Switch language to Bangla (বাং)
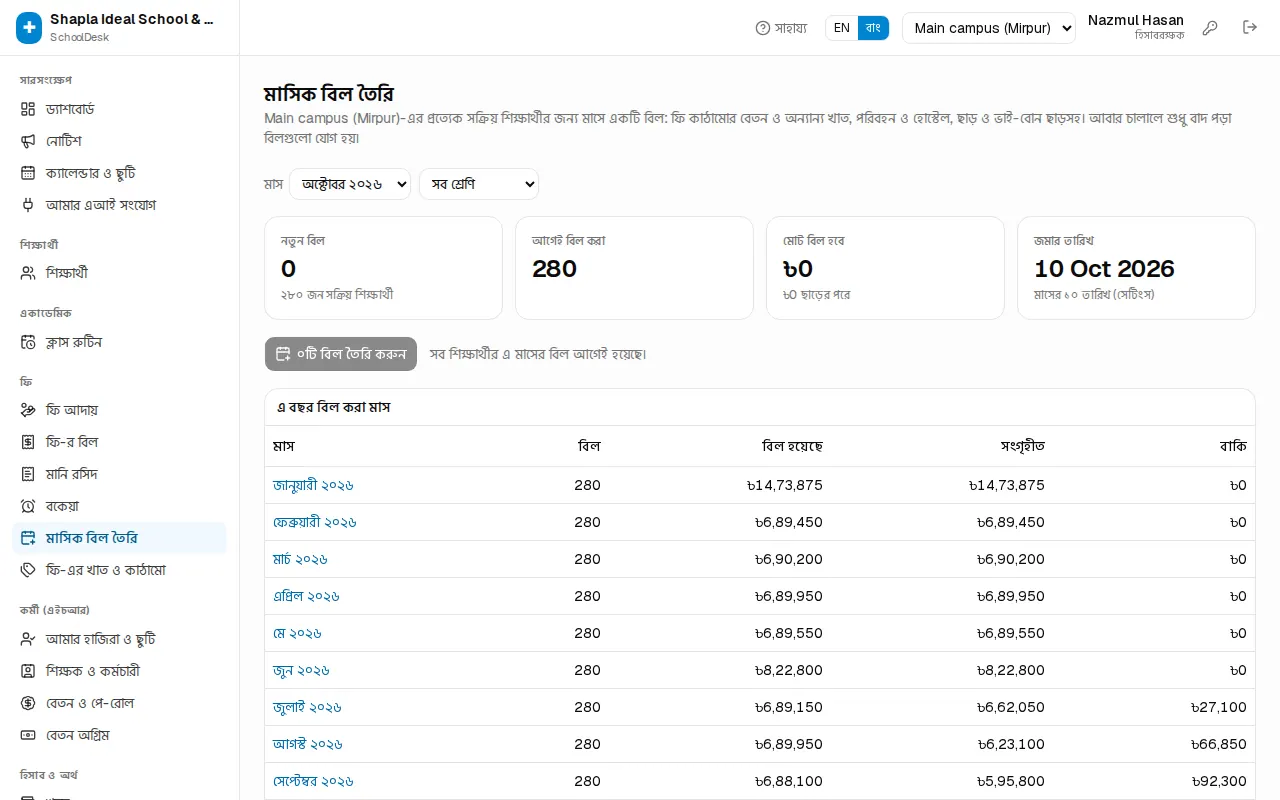Image resolution: width=1280 pixels, height=800 pixels. coord(873,28)
